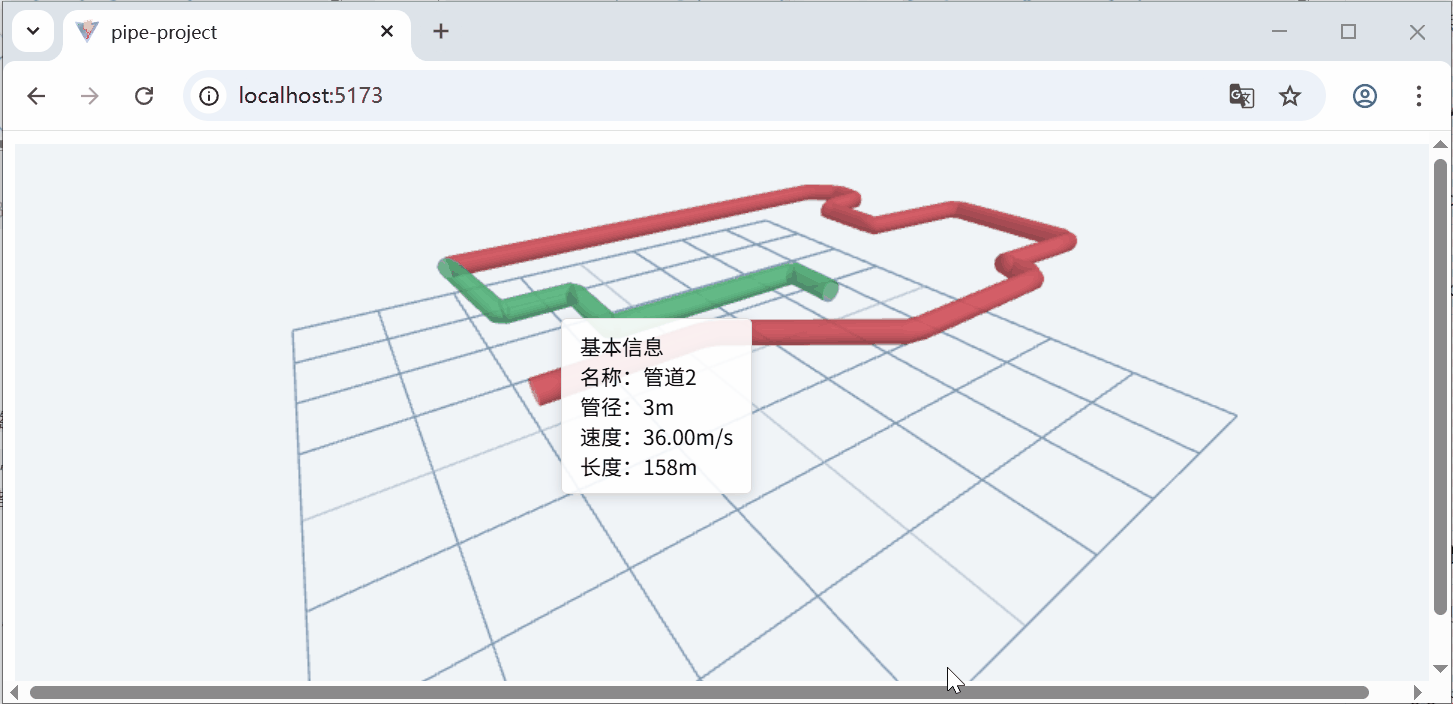Click the long red pipe along top

(640, 224)
